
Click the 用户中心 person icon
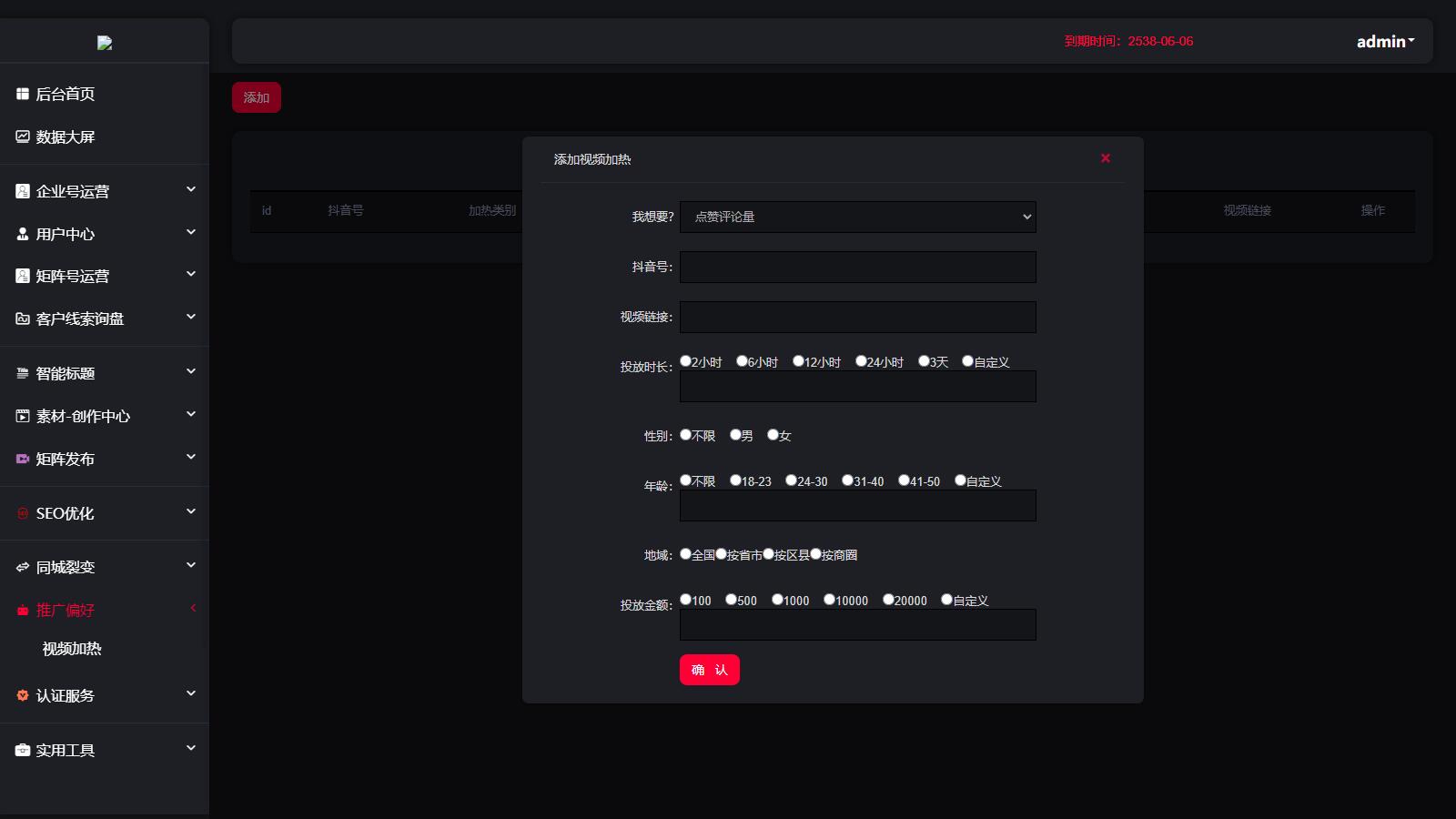click(x=23, y=234)
